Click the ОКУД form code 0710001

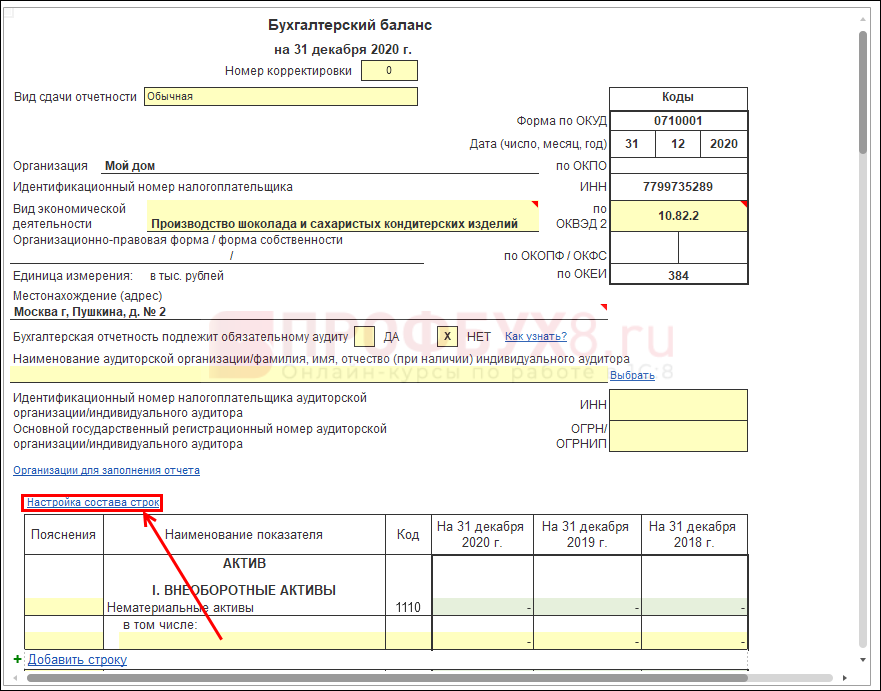678,121
